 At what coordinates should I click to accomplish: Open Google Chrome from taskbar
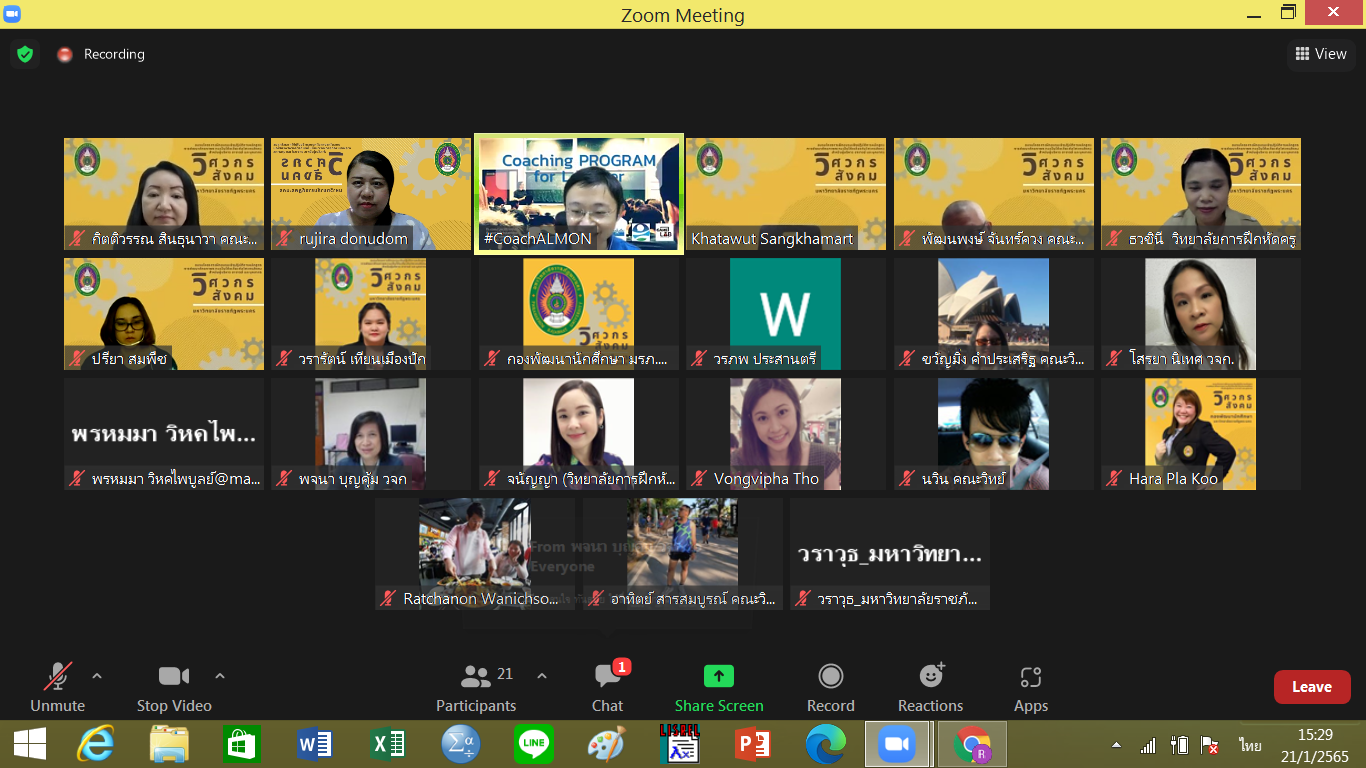point(972,744)
